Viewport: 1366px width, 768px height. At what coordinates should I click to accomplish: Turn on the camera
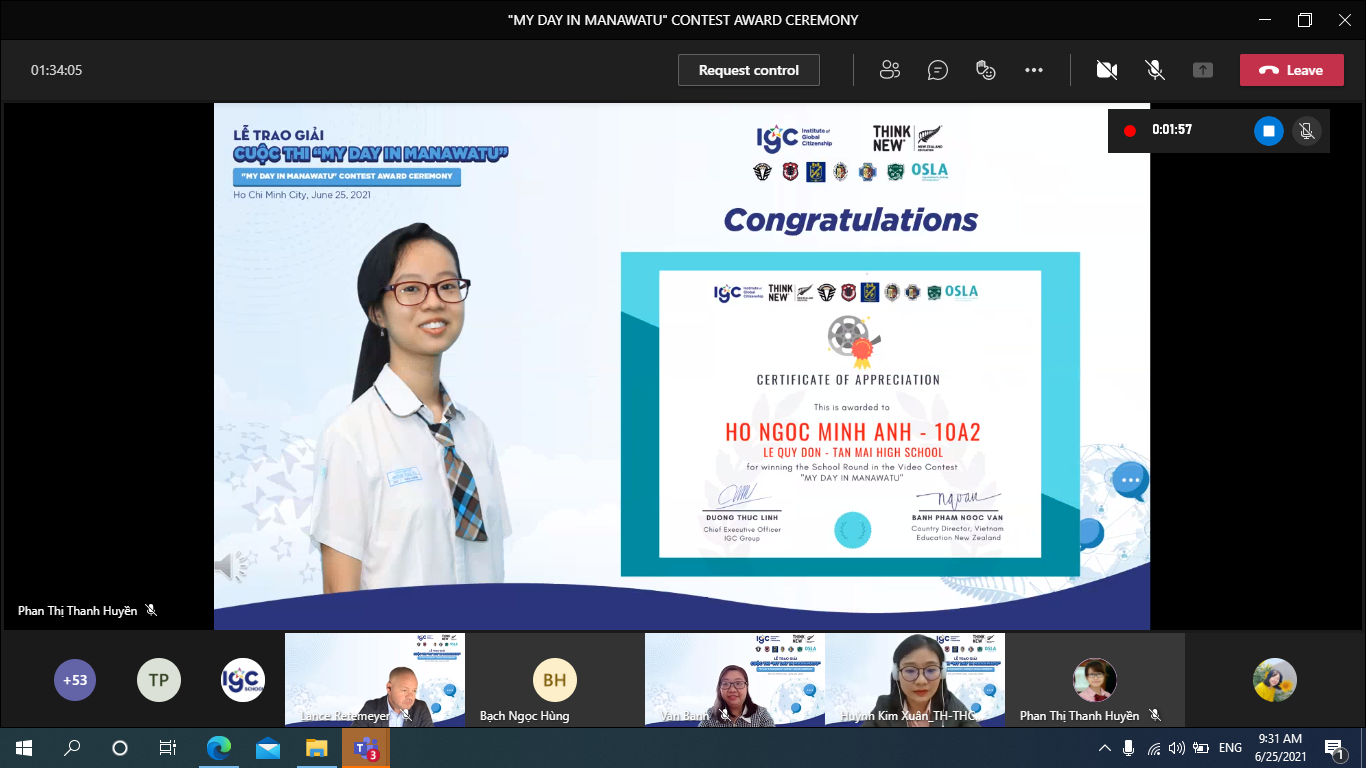point(1106,70)
